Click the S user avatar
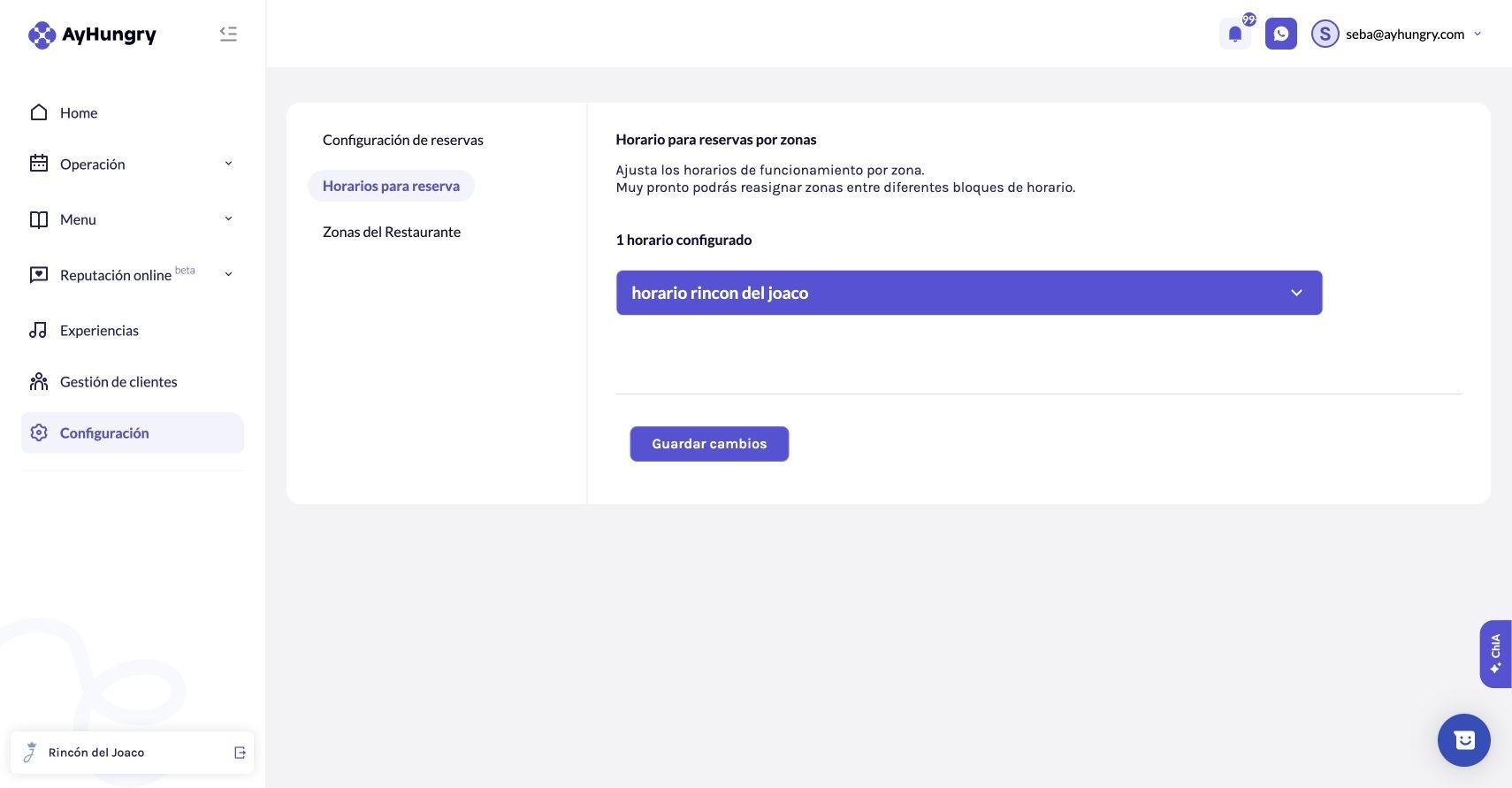This screenshot has width=1512, height=788. pos(1325,34)
